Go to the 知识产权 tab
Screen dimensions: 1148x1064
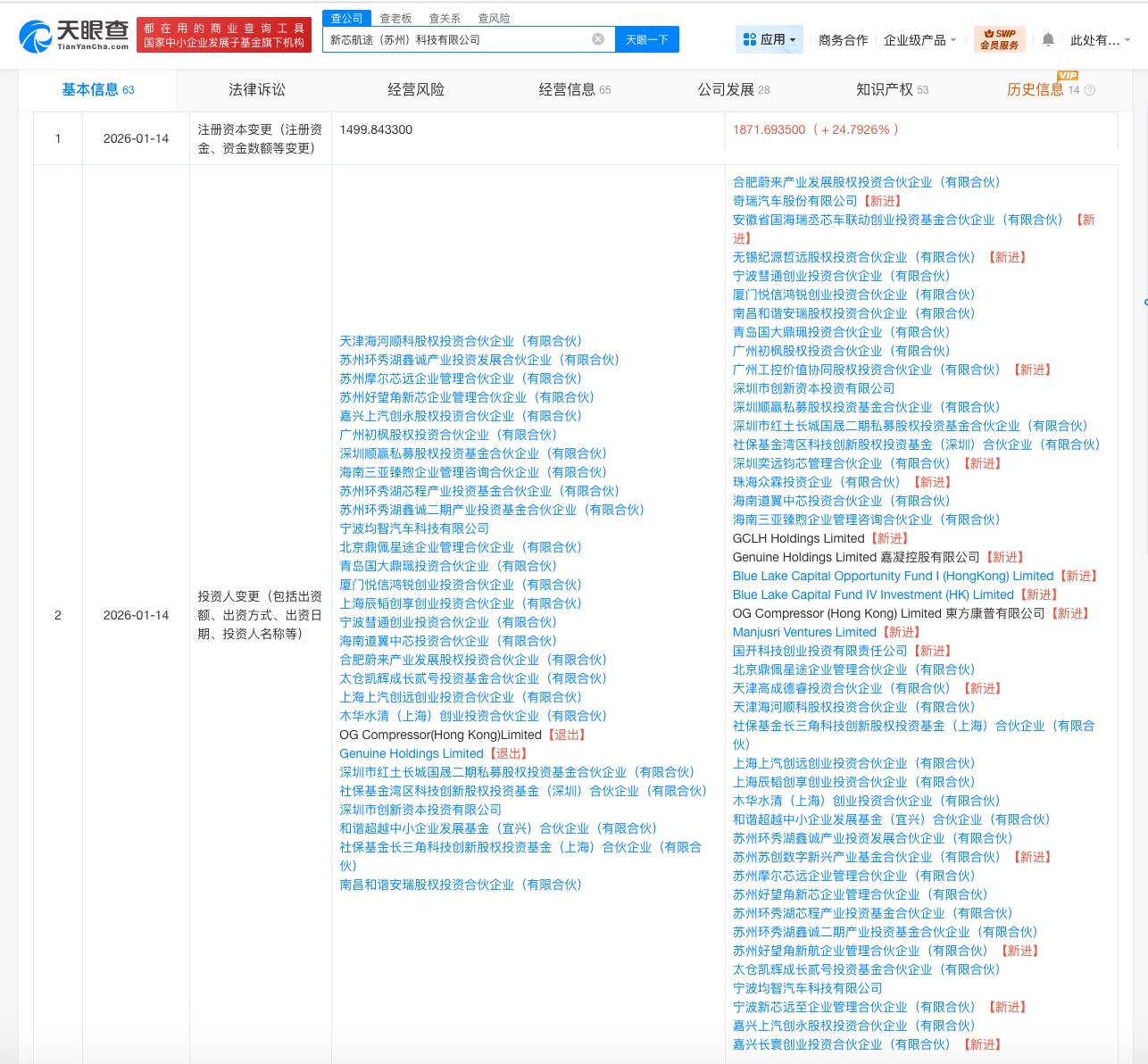884,89
